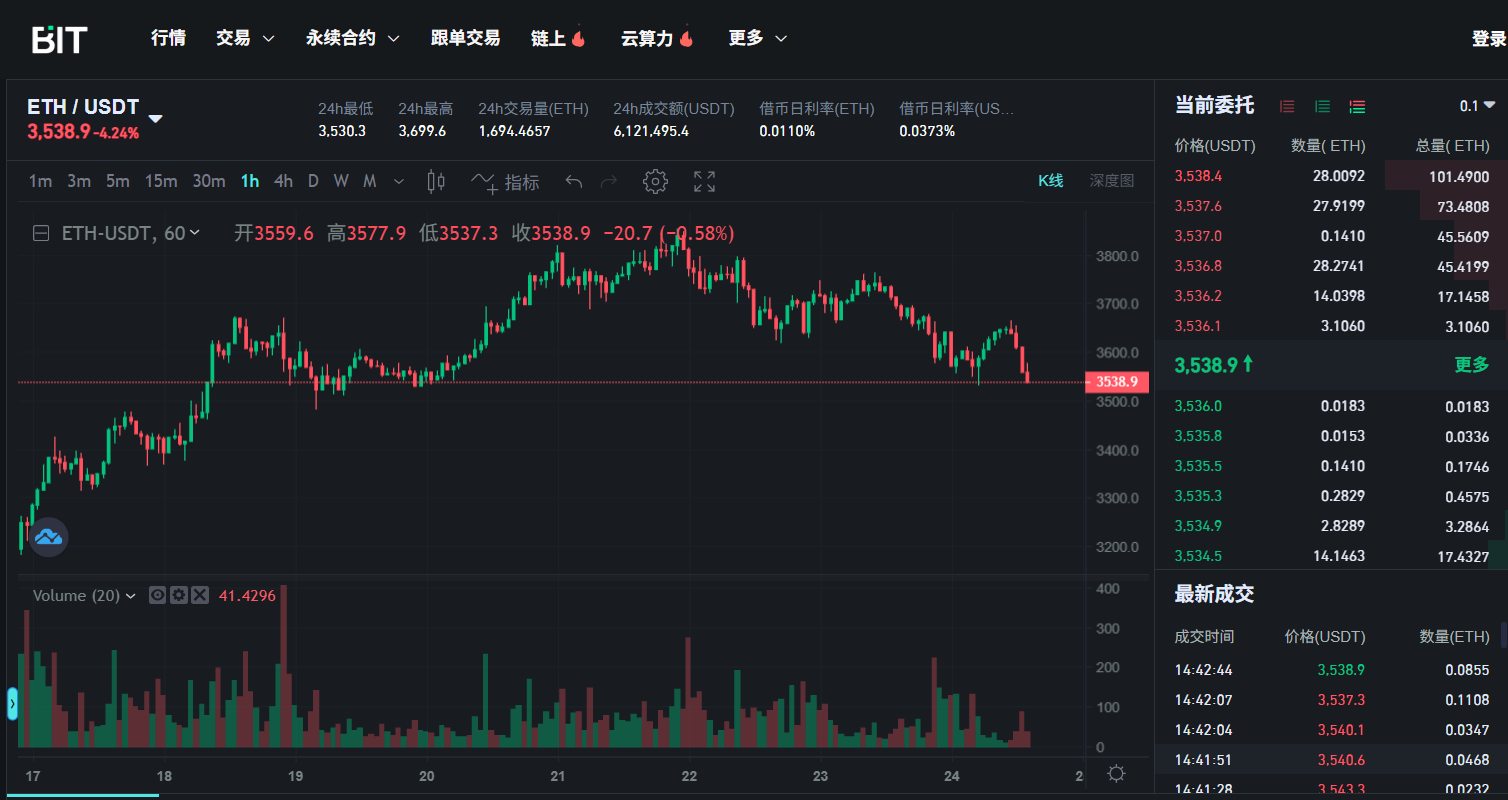Enter fullscreen chart mode
The image size is (1508, 800).
click(x=704, y=181)
